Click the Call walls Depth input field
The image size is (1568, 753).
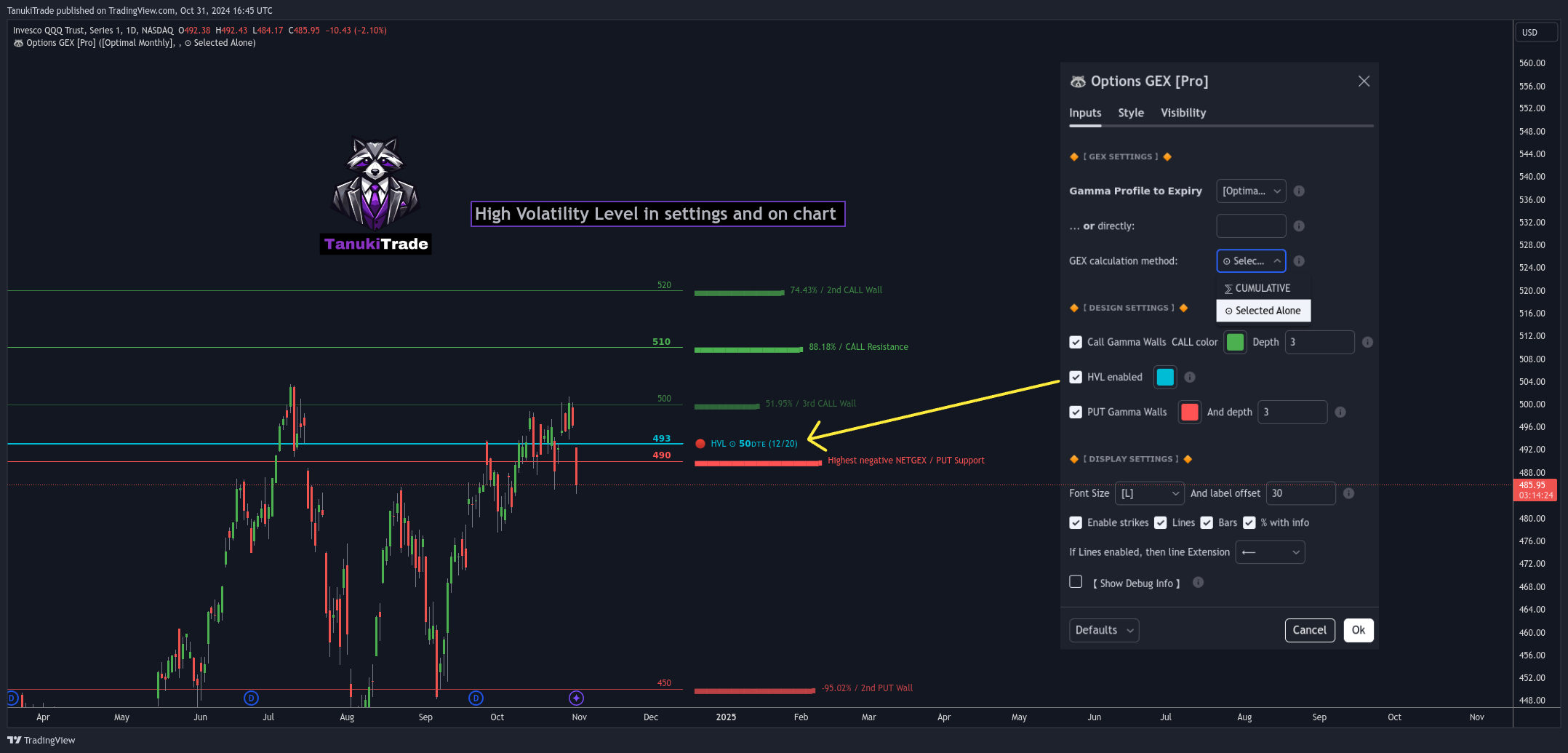[1319, 342]
